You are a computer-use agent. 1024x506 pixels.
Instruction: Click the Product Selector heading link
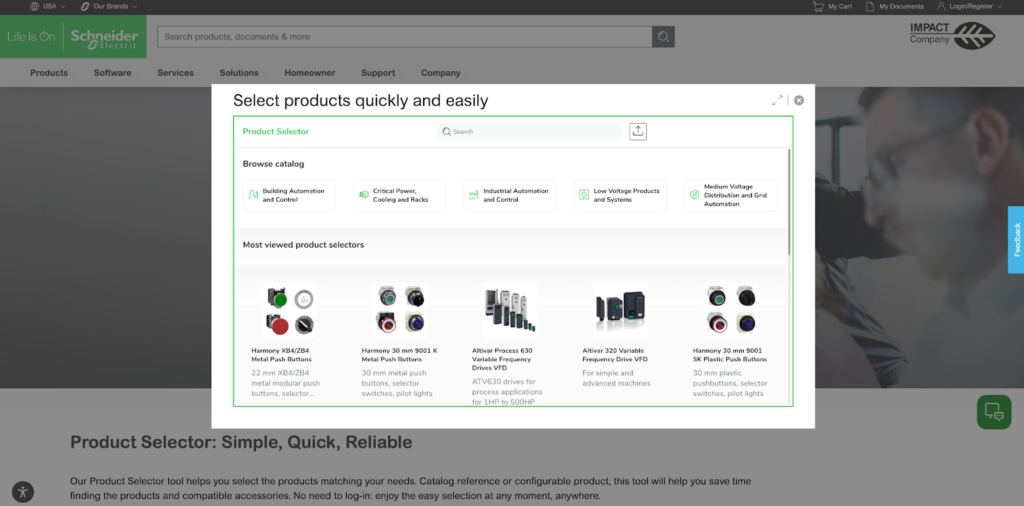tap(276, 131)
